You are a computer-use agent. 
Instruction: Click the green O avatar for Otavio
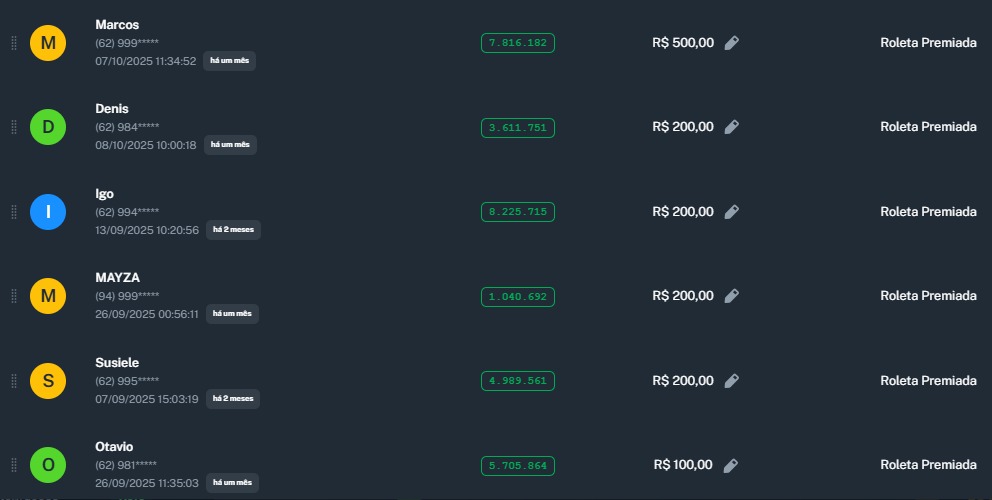48,465
